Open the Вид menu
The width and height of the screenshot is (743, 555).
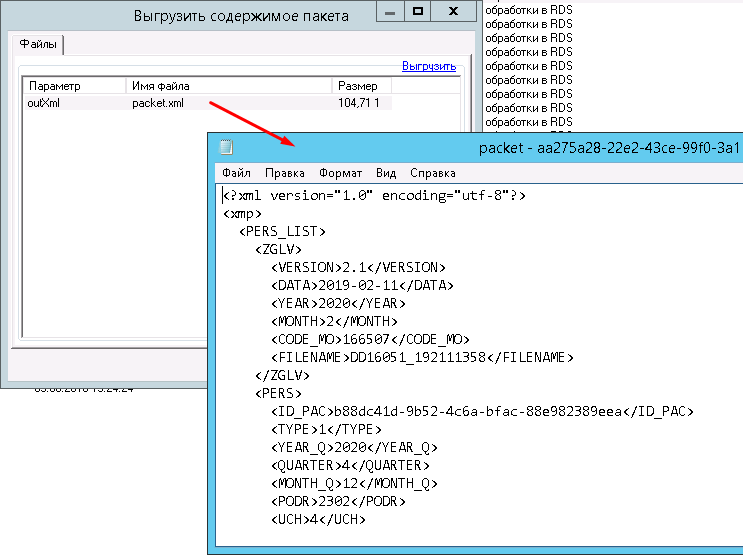[386, 173]
